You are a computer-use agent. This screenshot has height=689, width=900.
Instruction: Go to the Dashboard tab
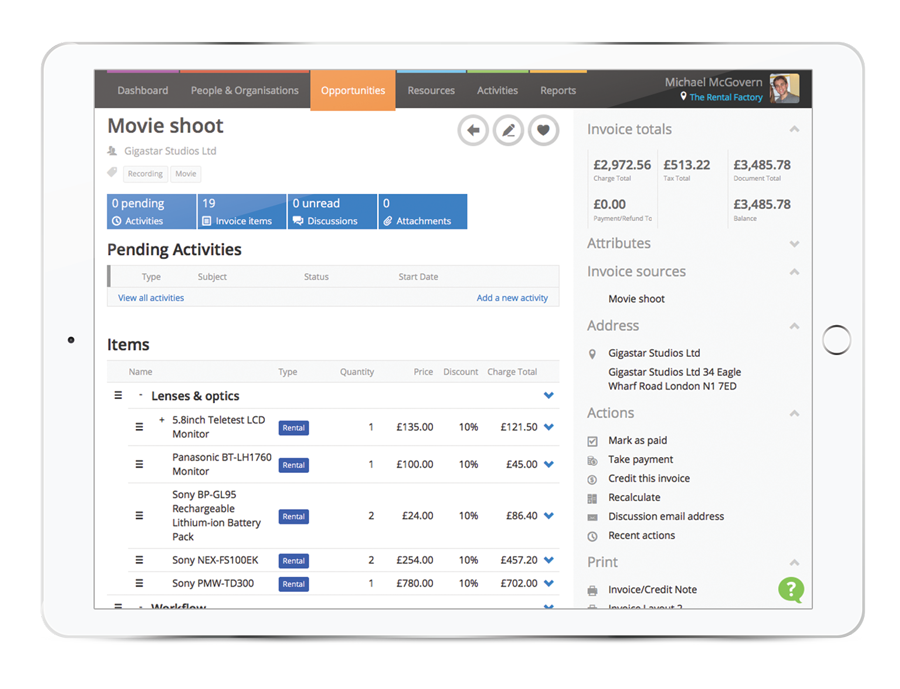143,90
